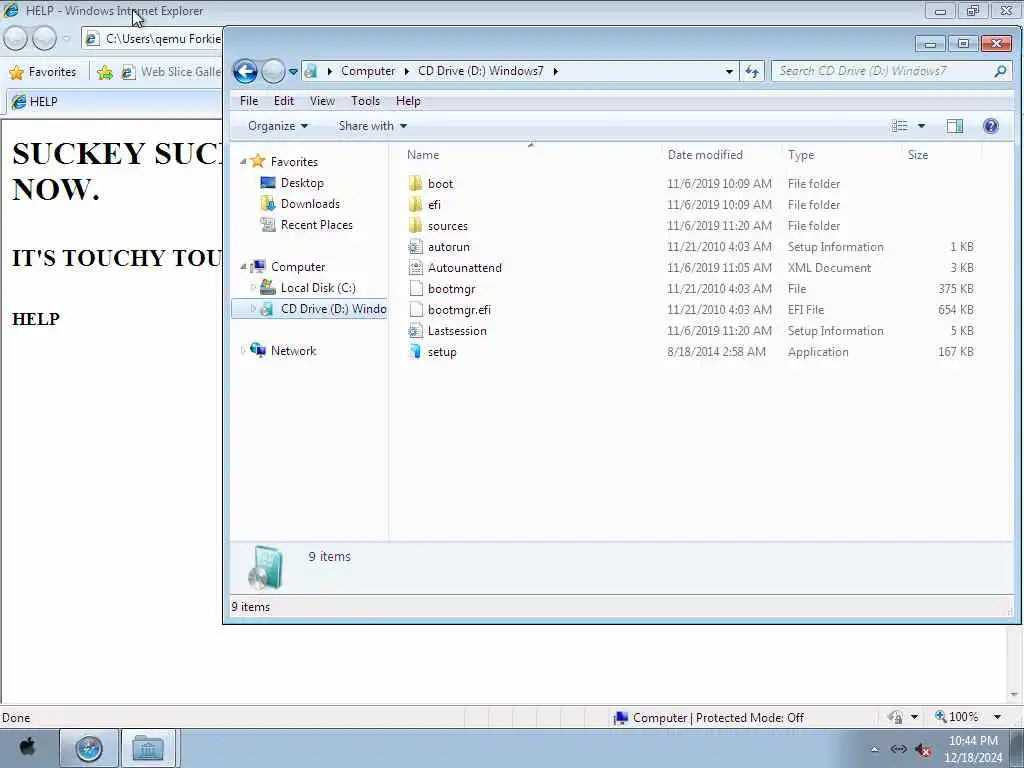
Task: Click CD Drive (D:) Windows7 breadcrumb
Action: click(x=481, y=71)
